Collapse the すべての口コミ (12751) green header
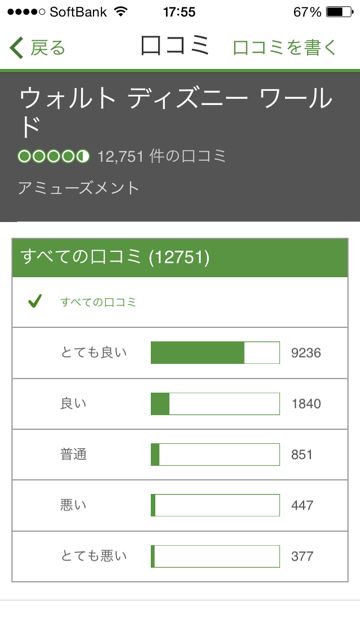Viewport: 360px width, 640px height. [x=180, y=258]
